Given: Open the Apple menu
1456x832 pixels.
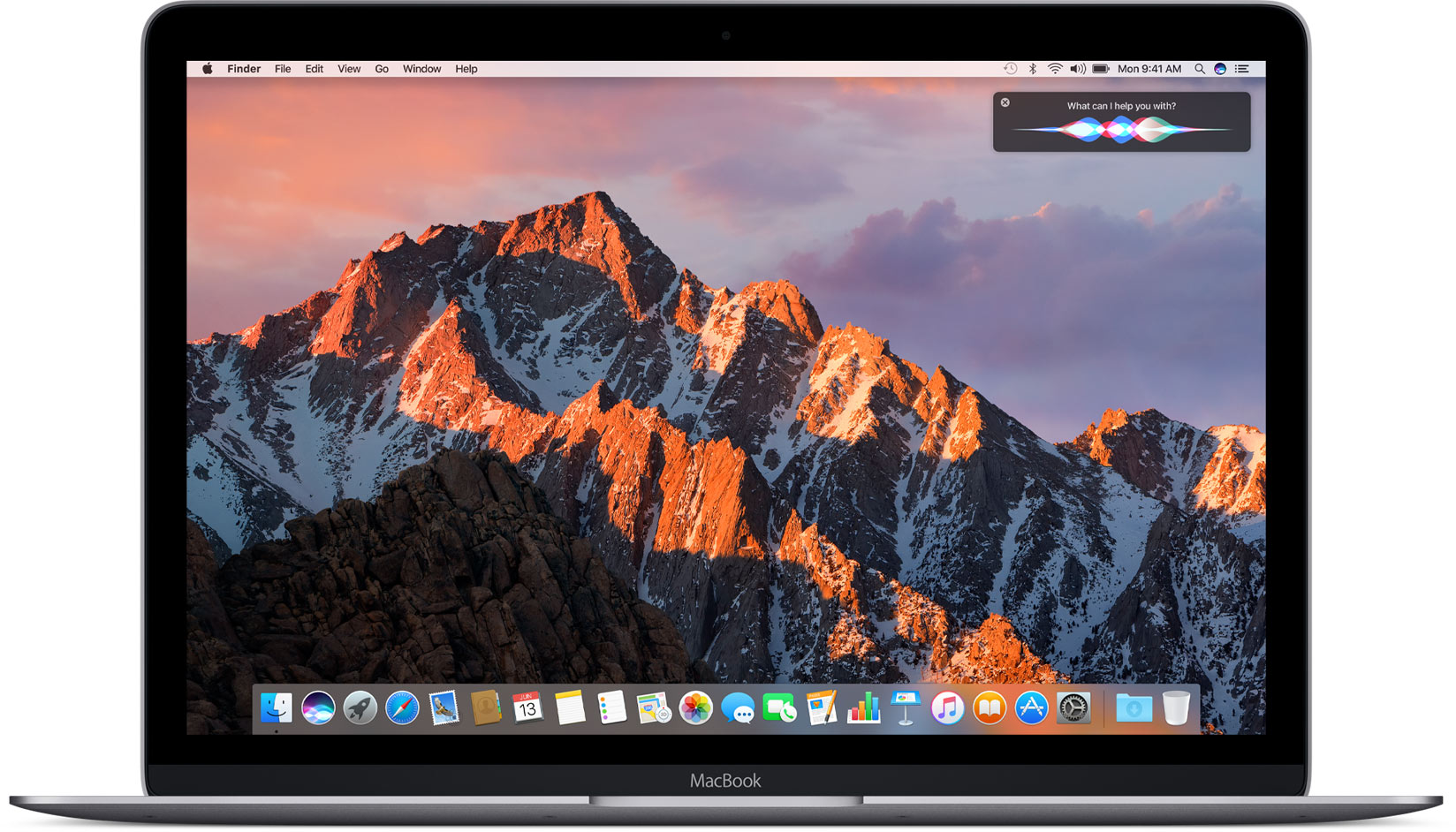Looking at the screenshot, I should (208, 69).
